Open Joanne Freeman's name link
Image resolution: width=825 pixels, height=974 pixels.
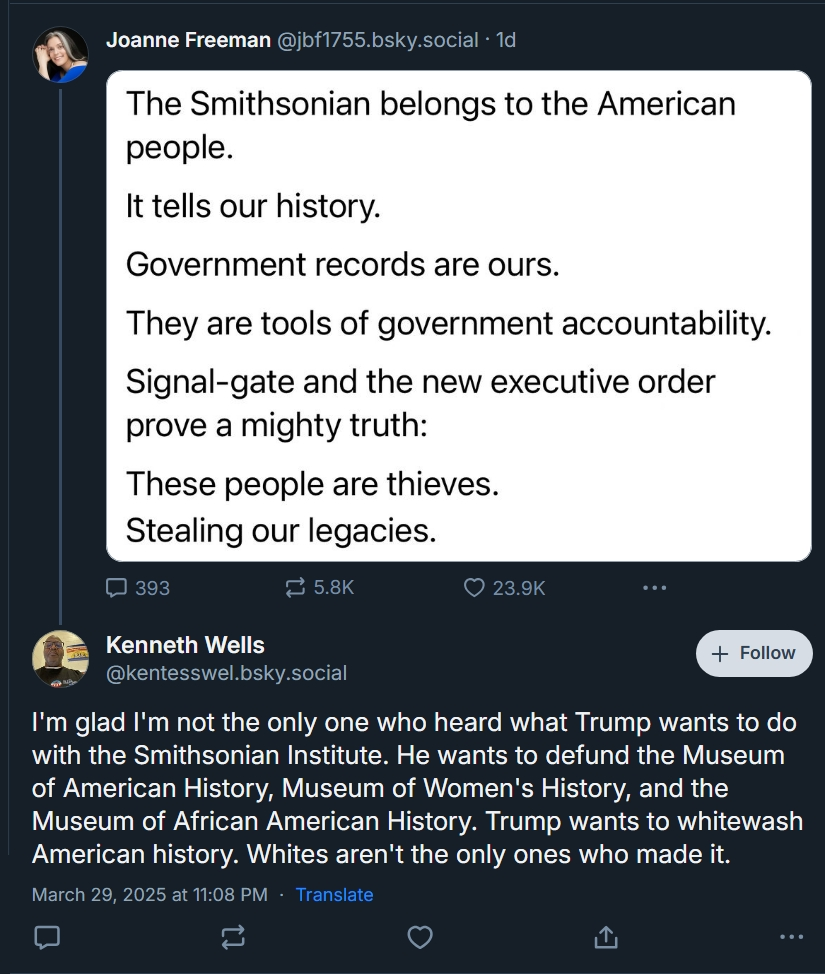(x=188, y=40)
